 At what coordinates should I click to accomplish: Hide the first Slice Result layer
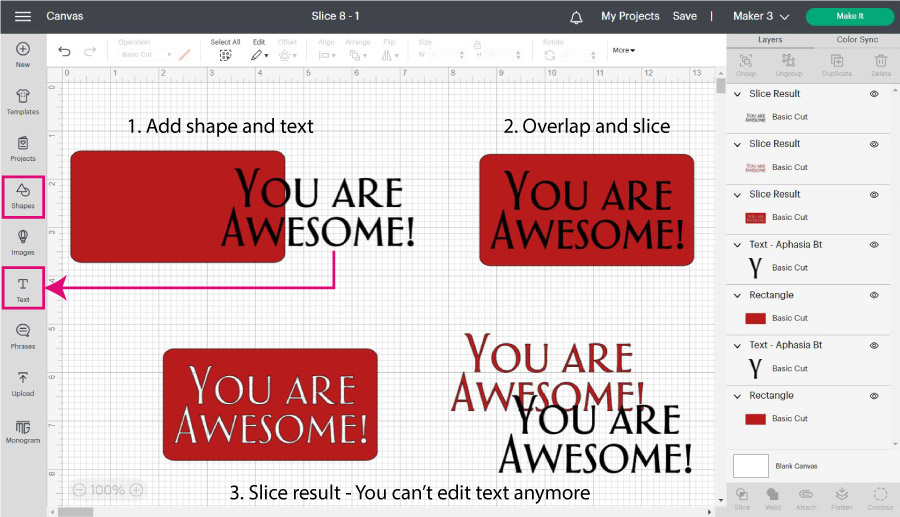pos(874,93)
